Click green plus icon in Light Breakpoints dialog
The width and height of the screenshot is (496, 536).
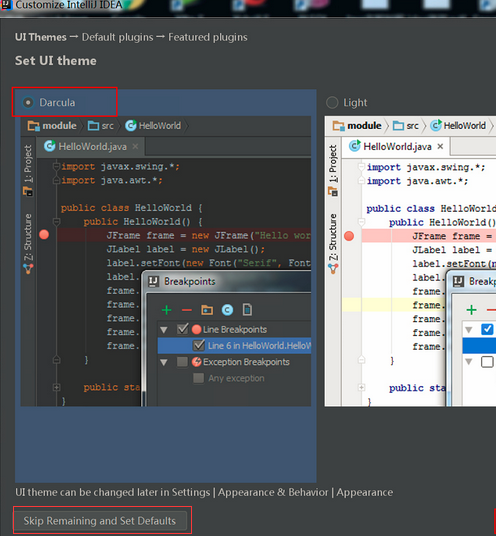471,310
